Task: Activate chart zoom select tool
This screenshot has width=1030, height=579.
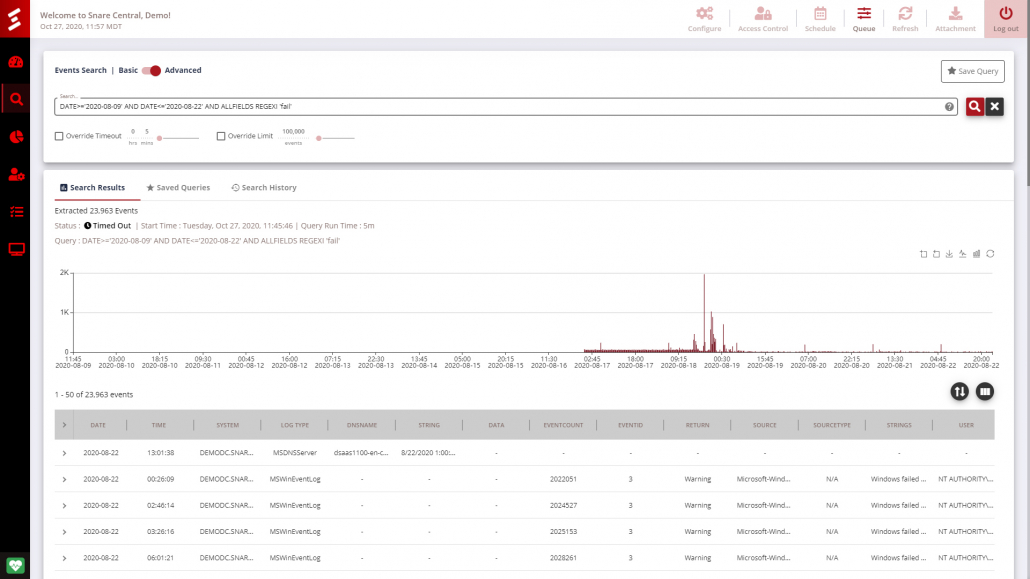Action: pyautogui.click(x=924, y=254)
